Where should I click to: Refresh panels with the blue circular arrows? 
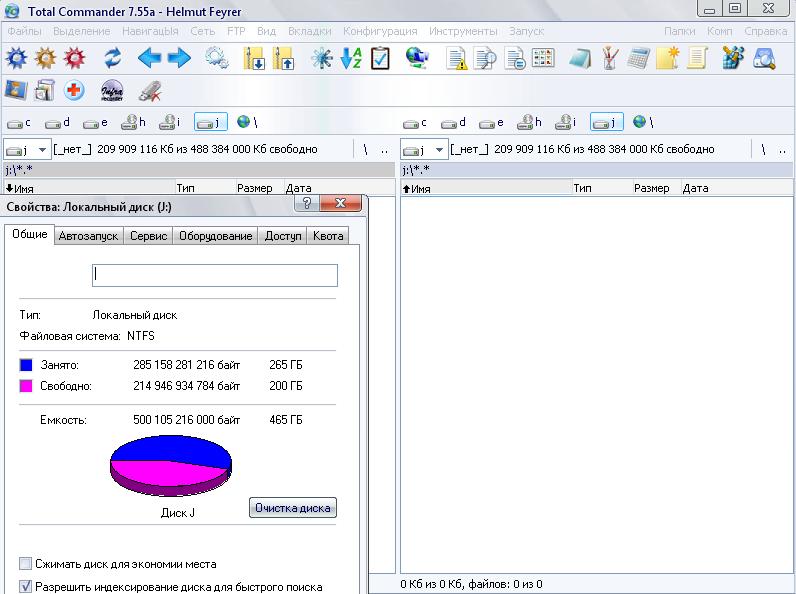[x=112, y=58]
